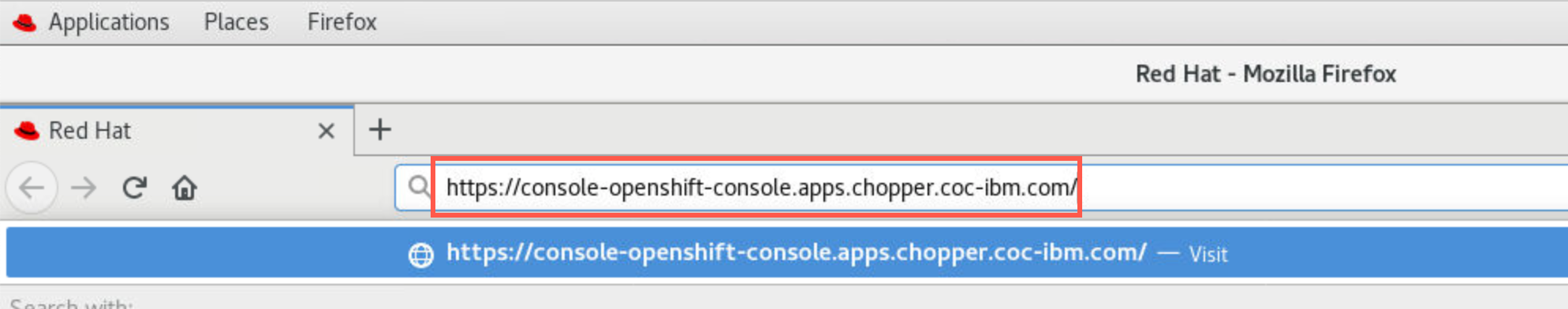Click the forward navigation arrow
1568x309 pixels.
coord(83,188)
